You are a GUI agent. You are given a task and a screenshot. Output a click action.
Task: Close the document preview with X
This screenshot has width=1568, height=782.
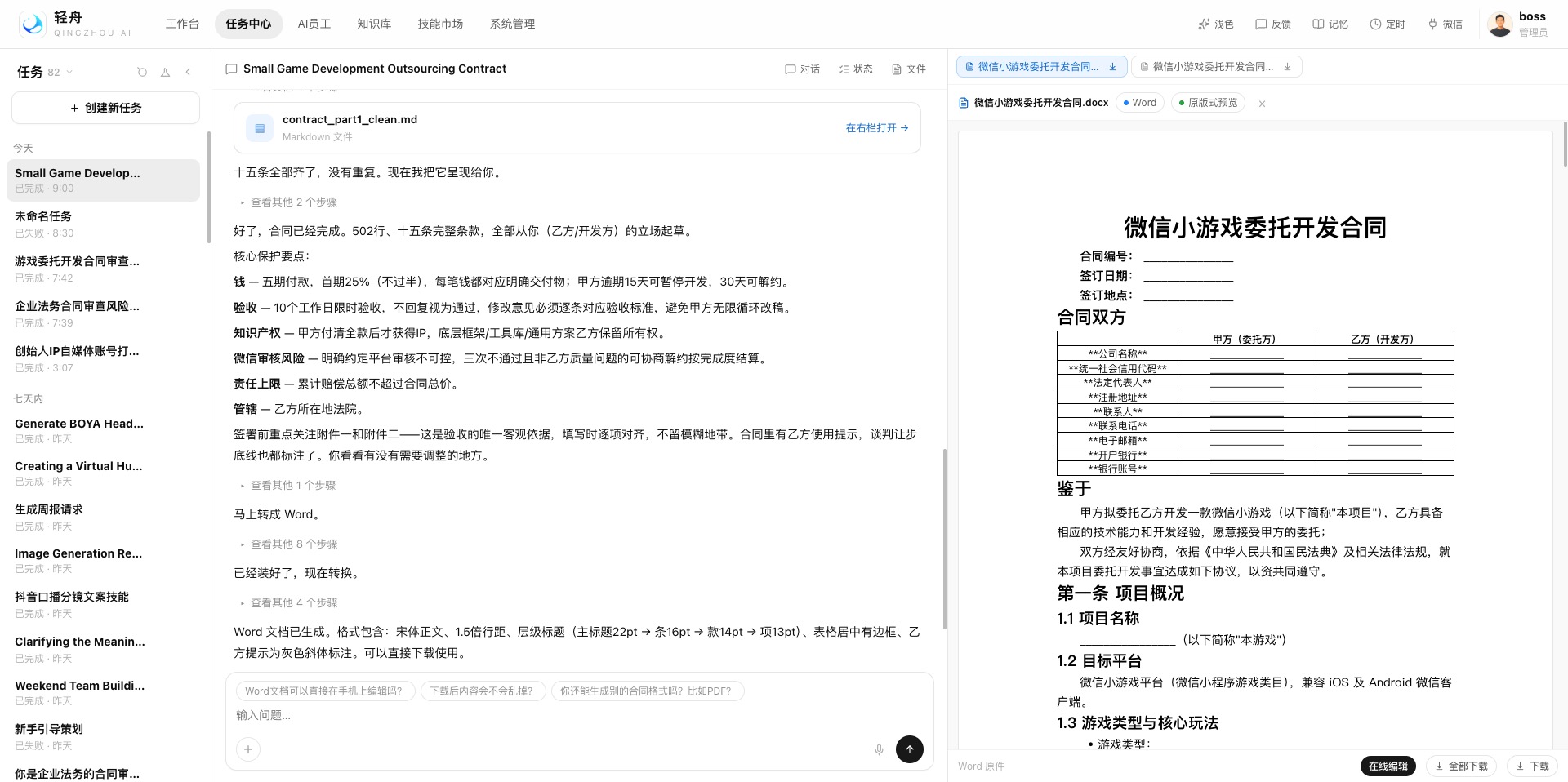(x=1262, y=104)
